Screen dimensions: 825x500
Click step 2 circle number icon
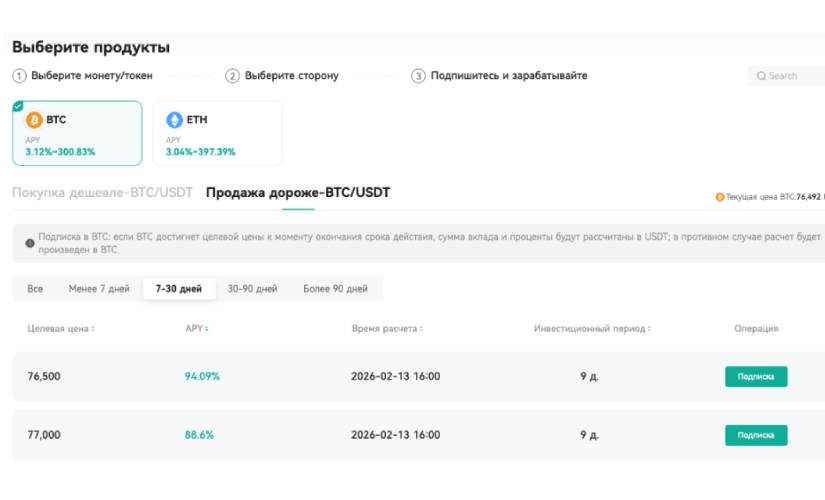(x=233, y=76)
